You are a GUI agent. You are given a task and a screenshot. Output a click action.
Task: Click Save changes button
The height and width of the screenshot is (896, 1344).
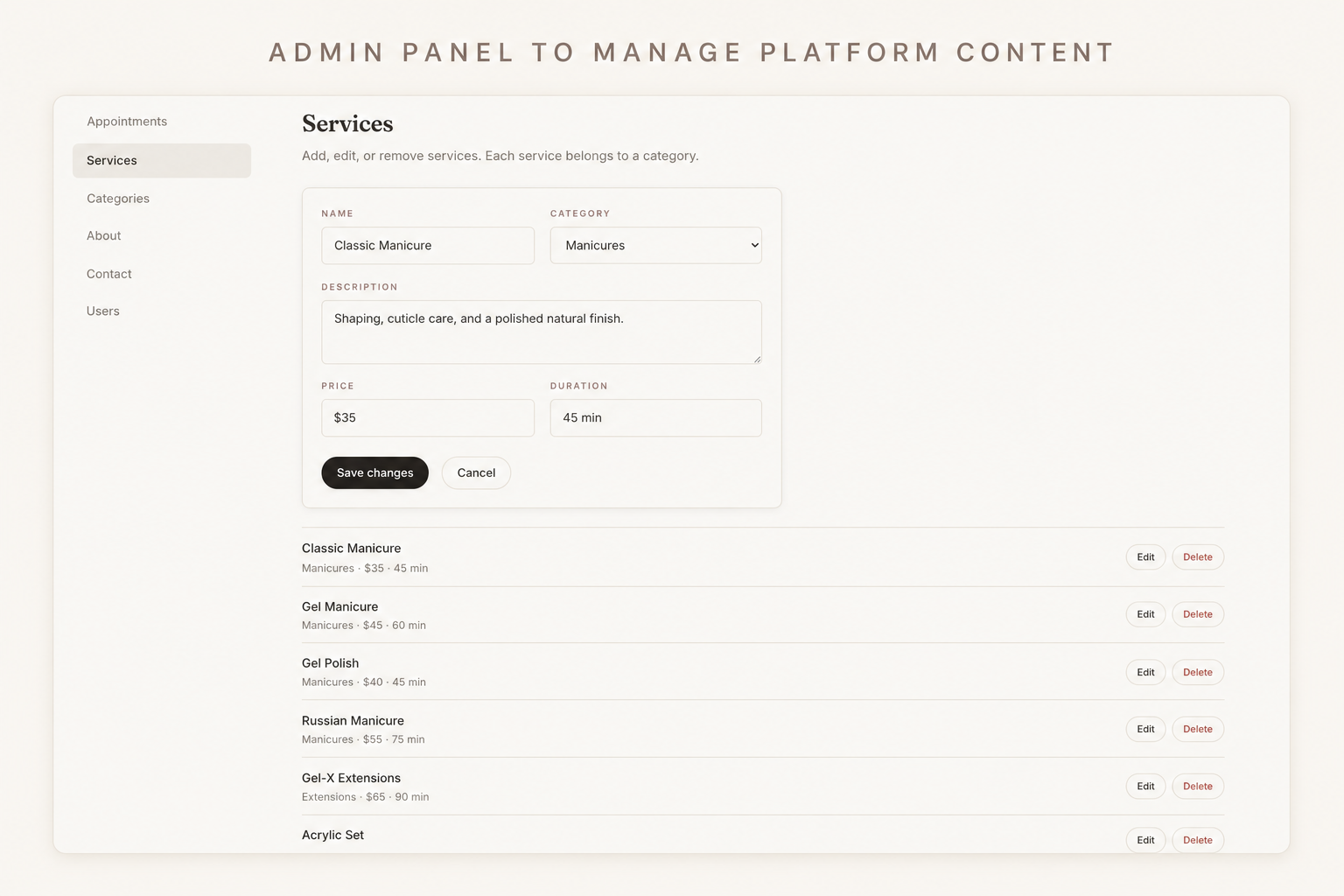374,472
